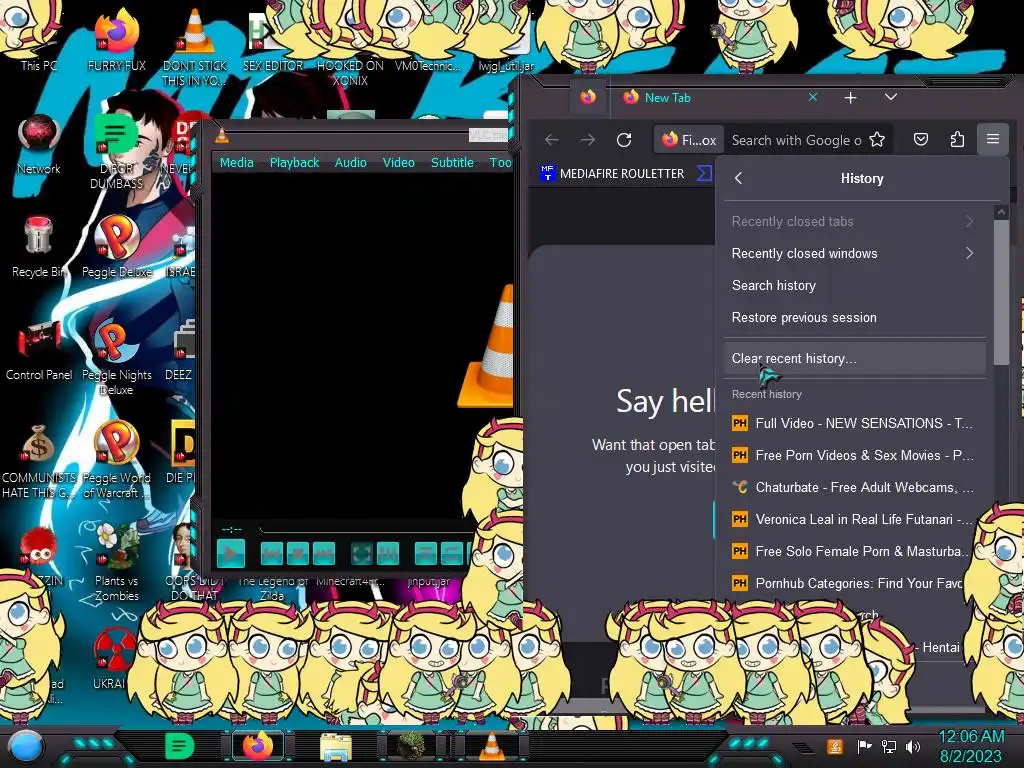Click Search history menu entry
Image resolution: width=1024 pixels, height=768 pixels.
pos(854,285)
